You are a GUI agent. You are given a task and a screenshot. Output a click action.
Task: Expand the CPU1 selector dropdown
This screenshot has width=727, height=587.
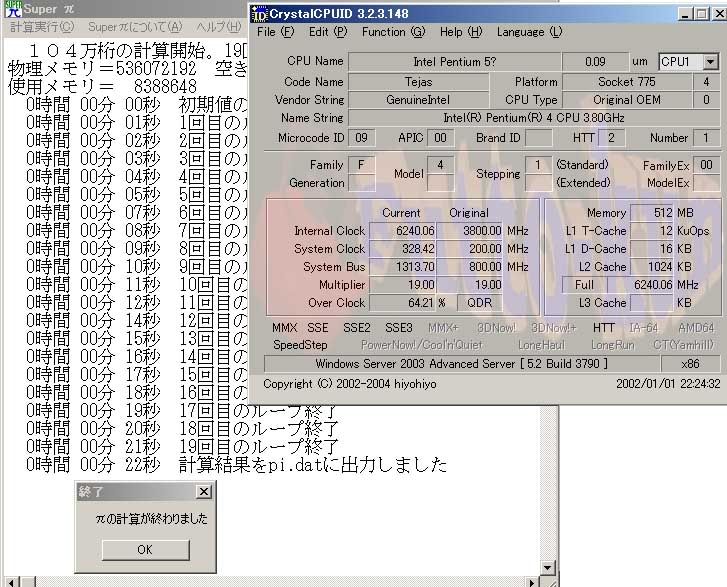coord(710,62)
